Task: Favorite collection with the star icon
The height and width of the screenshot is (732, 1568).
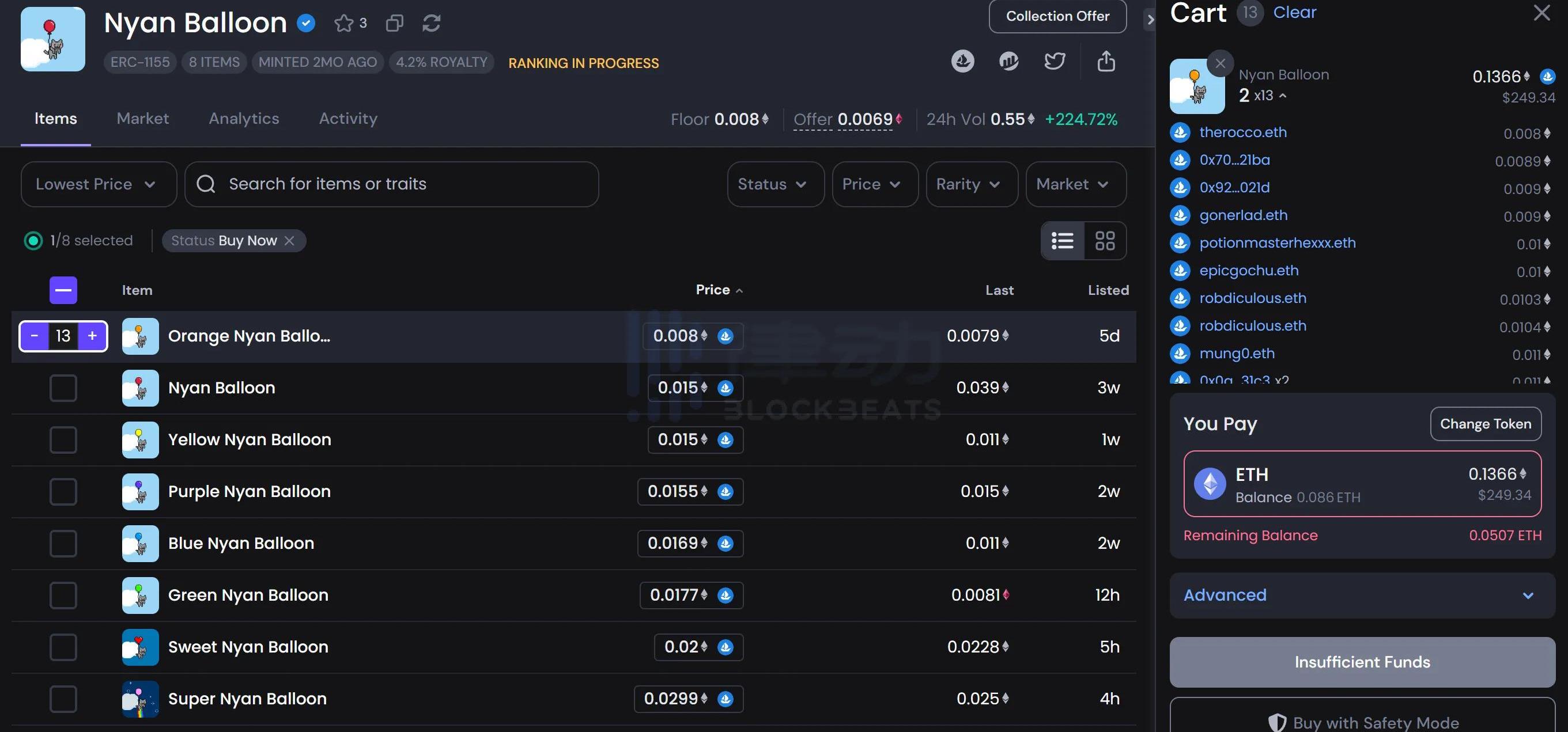Action: (344, 23)
